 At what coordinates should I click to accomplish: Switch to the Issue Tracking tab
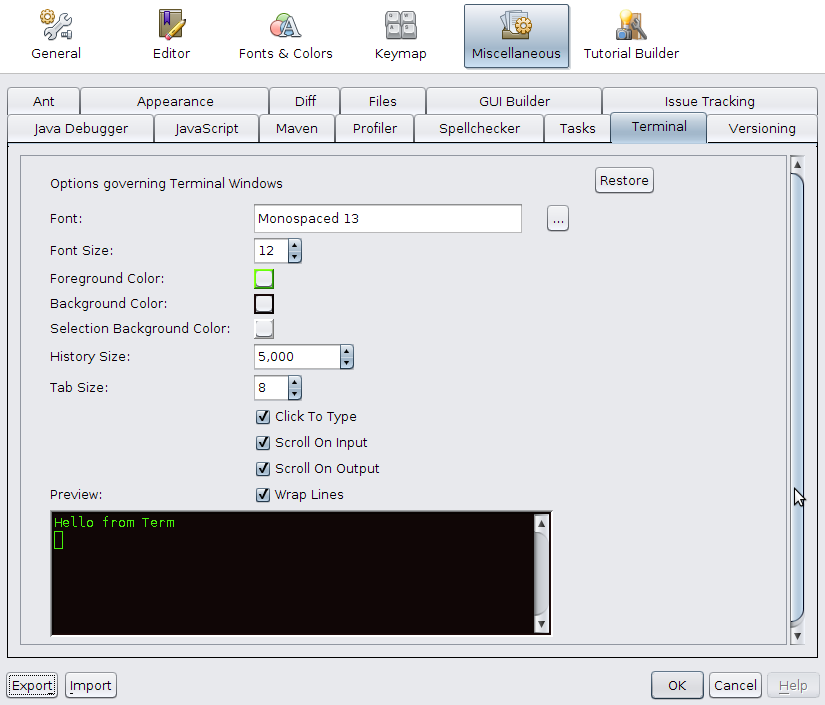pos(709,101)
